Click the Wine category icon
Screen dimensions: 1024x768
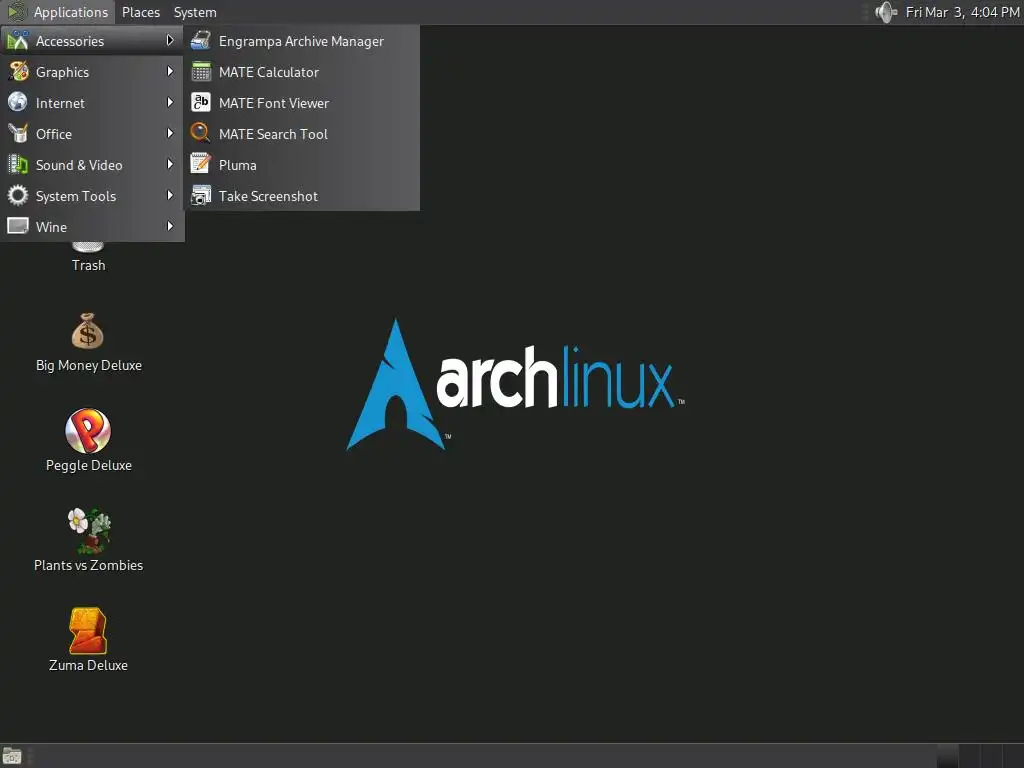pos(18,226)
